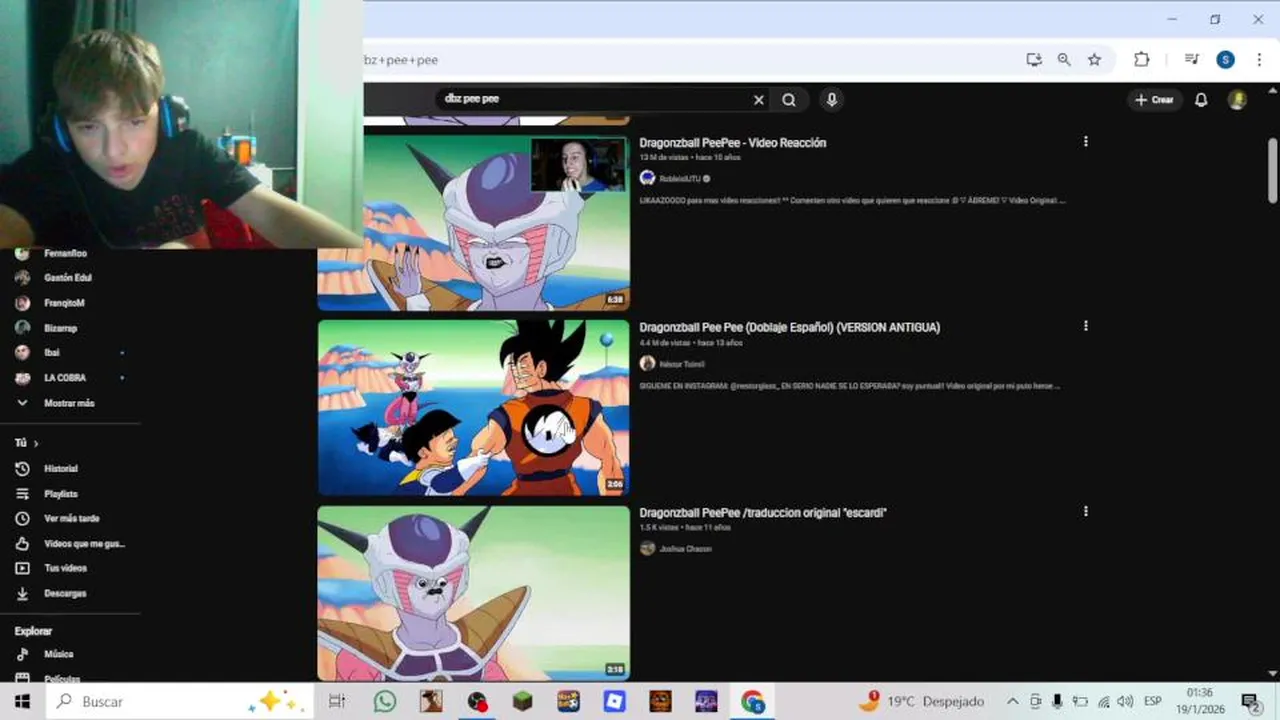The height and width of the screenshot is (720, 1280).
Task: Open the Fernanfloo subscription
Action: [x=65, y=254]
